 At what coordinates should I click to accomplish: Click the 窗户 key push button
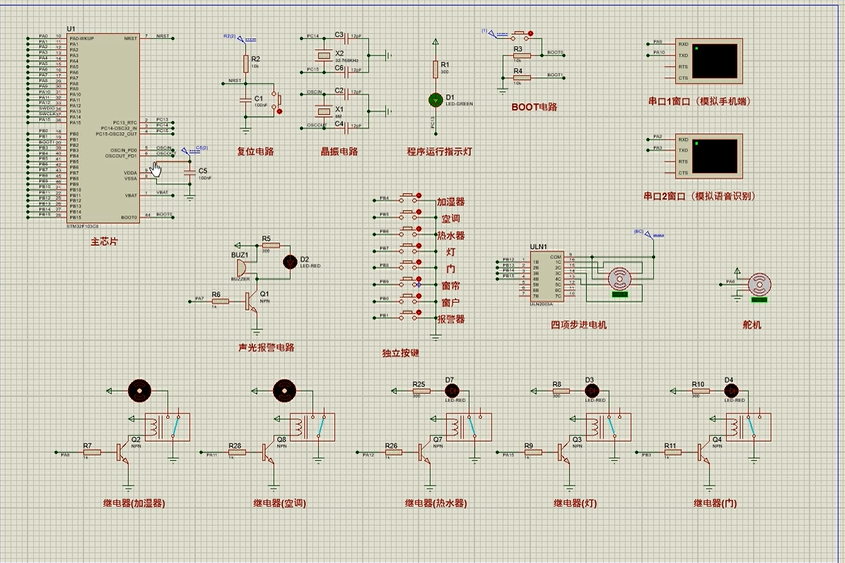pos(410,298)
